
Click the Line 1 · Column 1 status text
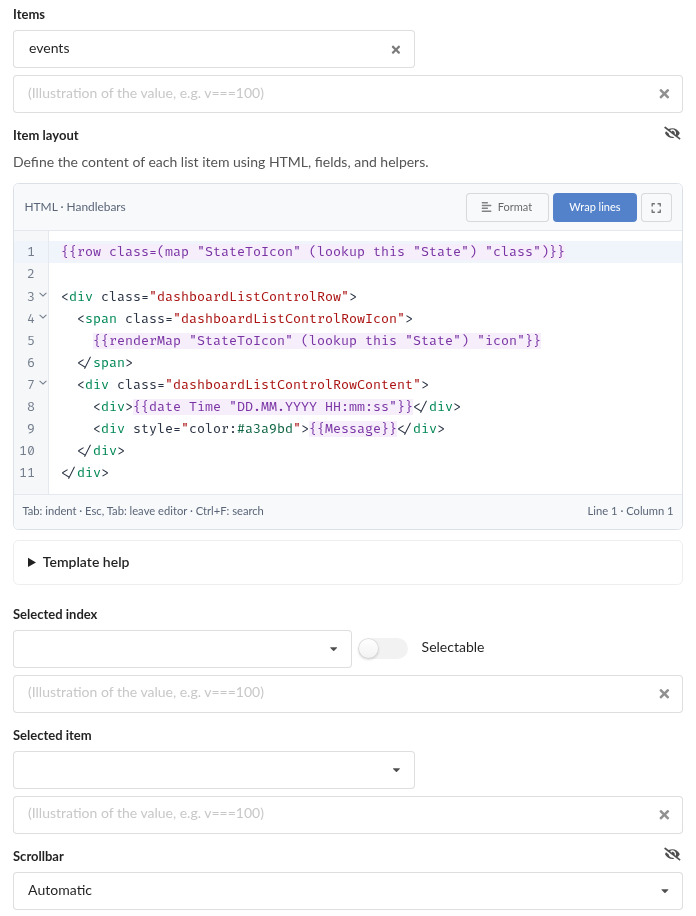(630, 511)
